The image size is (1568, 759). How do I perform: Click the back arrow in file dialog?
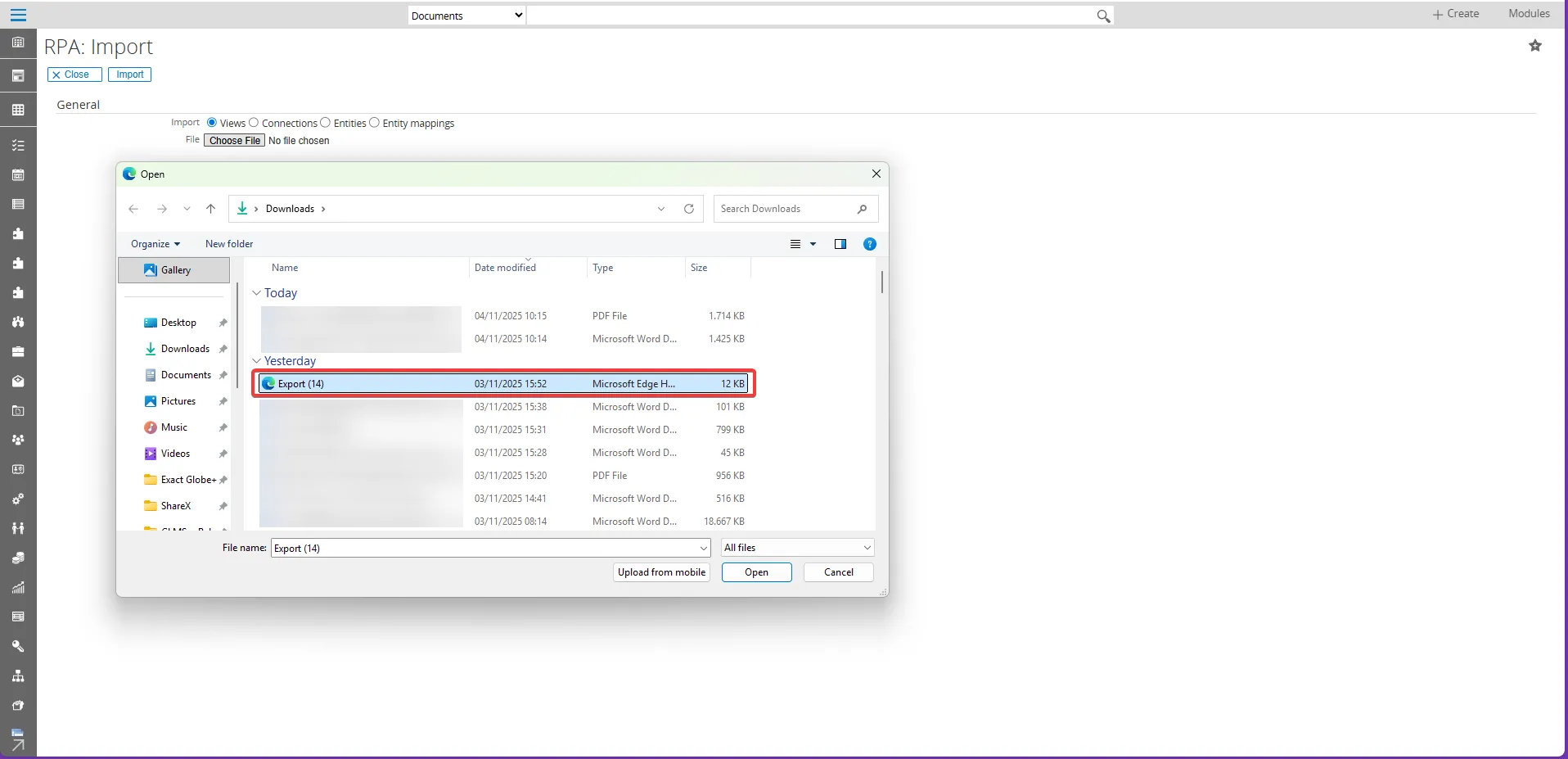click(x=133, y=209)
